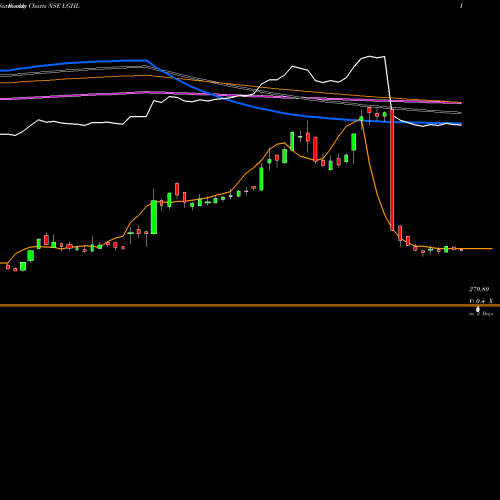
Task: Click the tall red crash candlestick
Action: [x=392, y=170]
